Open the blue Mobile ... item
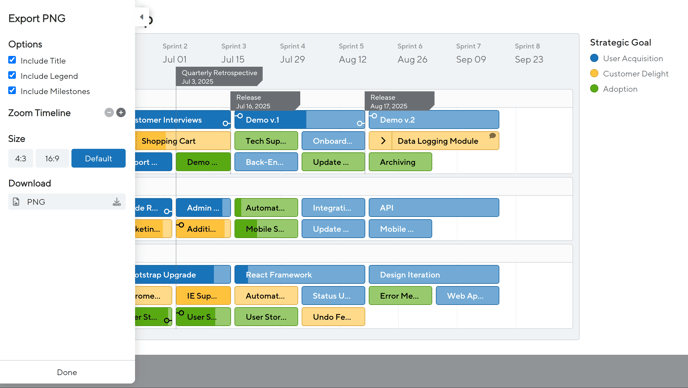 (400, 229)
